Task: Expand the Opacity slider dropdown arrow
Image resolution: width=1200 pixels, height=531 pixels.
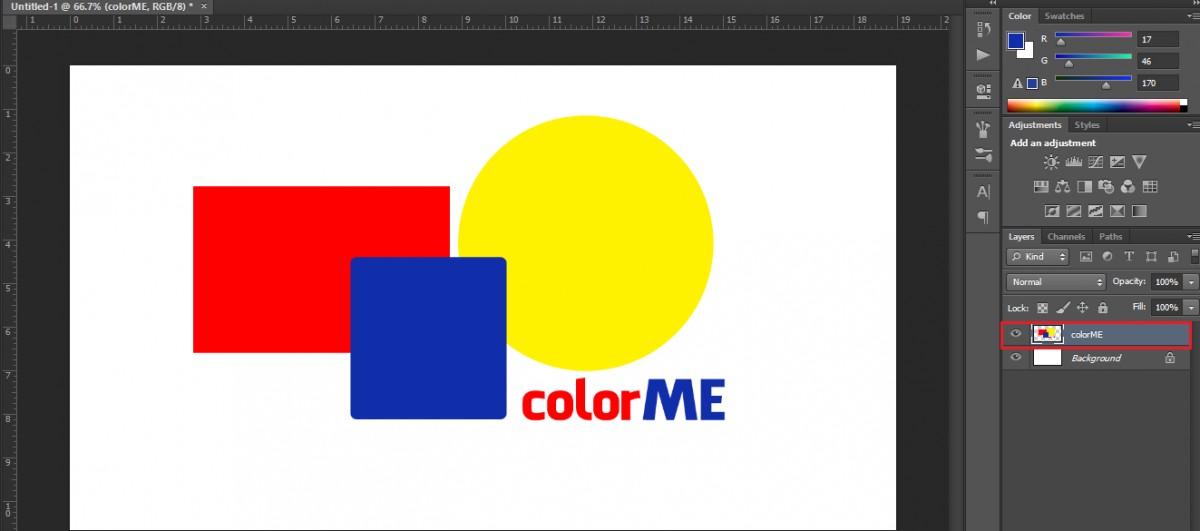Action: [x=1191, y=282]
